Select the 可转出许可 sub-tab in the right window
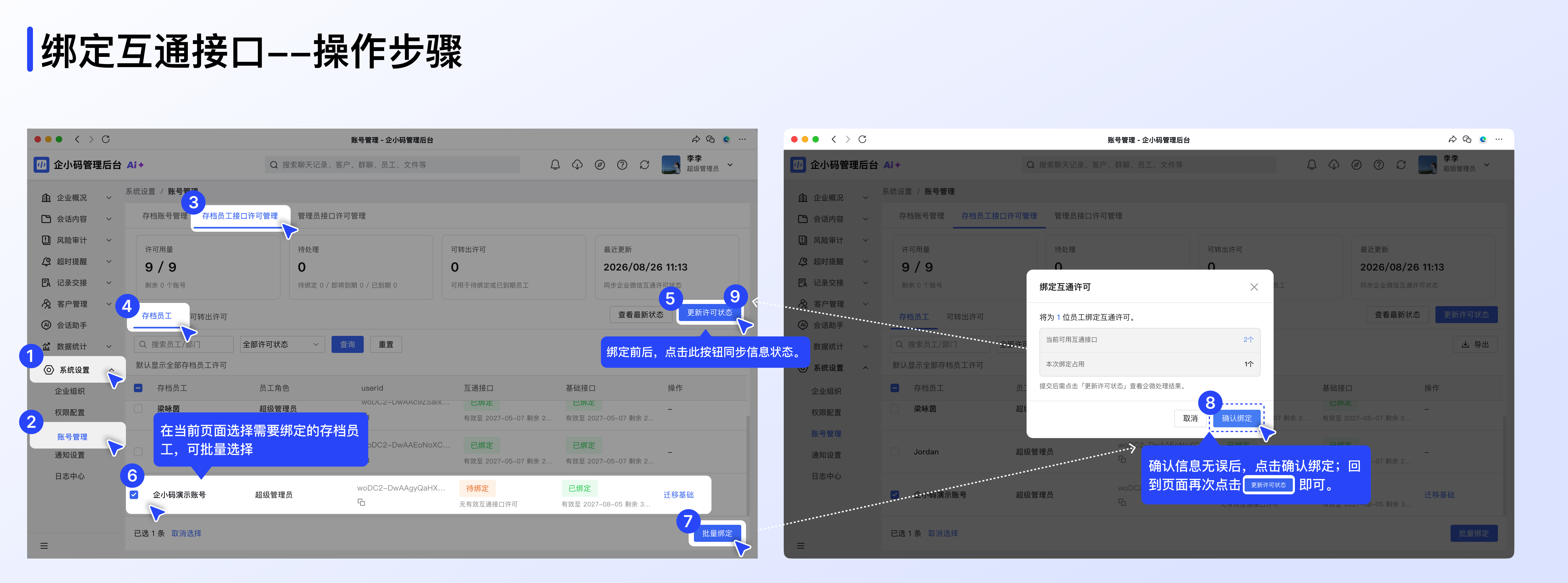The width and height of the screenshot is (1568, 583). (965, 317)
